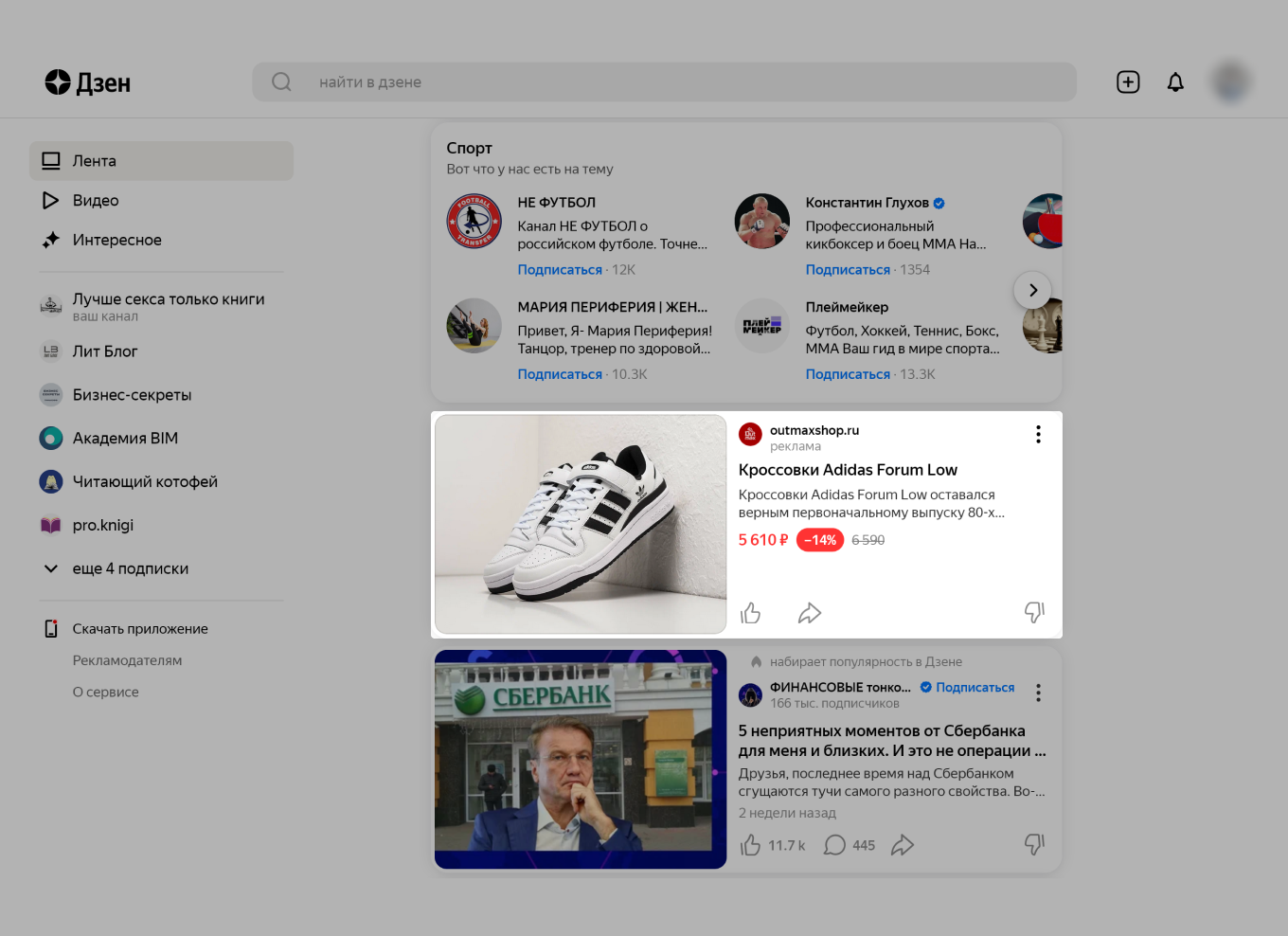Click the outmaxshop.ru advertiser logo
The height and width of the screenshot is (936, 1288).
750,435
